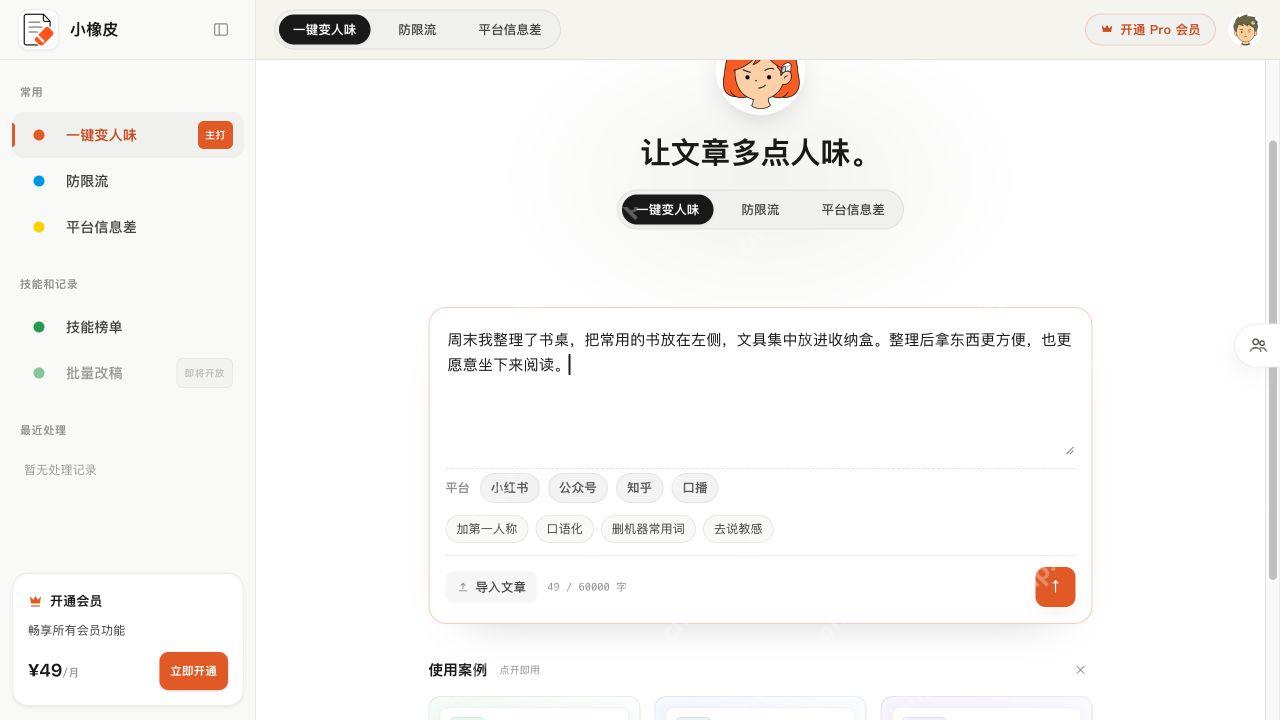Click the 主打 badge on 一键变人味
The image size is (1280, 720).
coord(215,135)
